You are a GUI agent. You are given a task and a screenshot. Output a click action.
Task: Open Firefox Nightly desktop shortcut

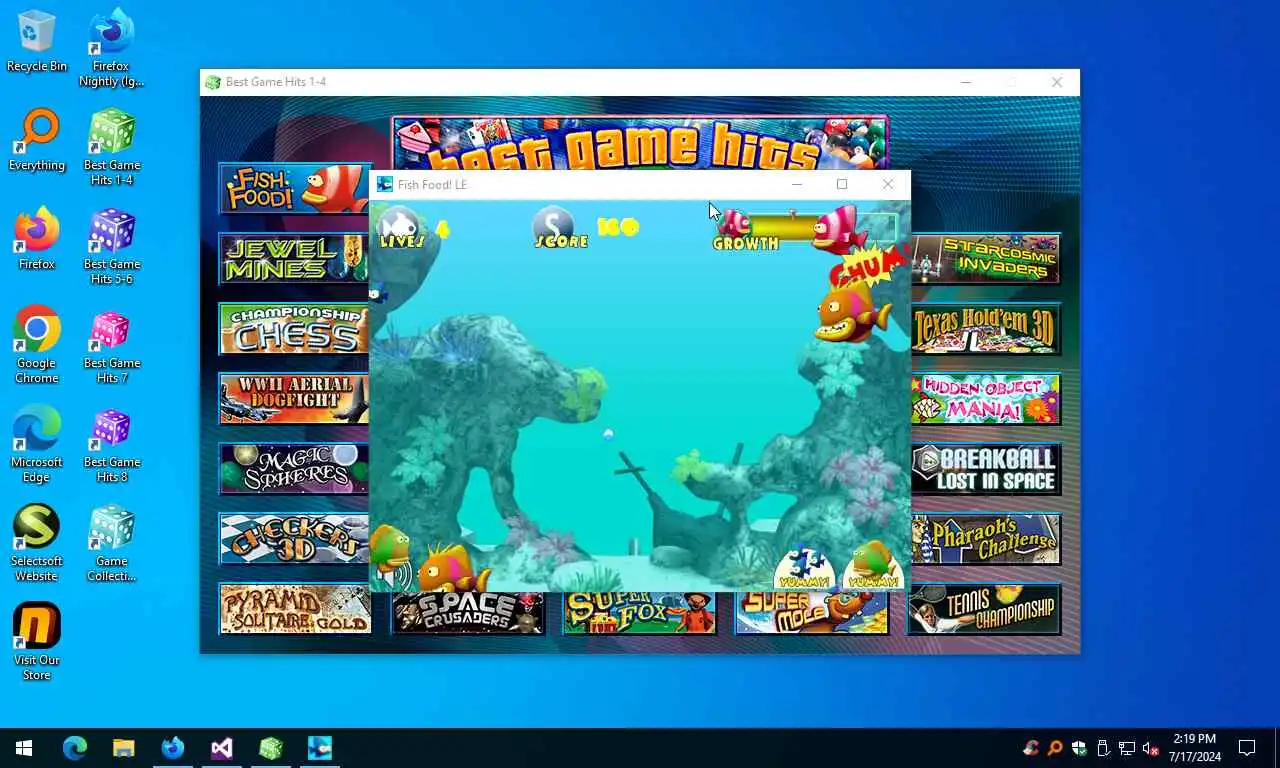click(x=112, y=48)
